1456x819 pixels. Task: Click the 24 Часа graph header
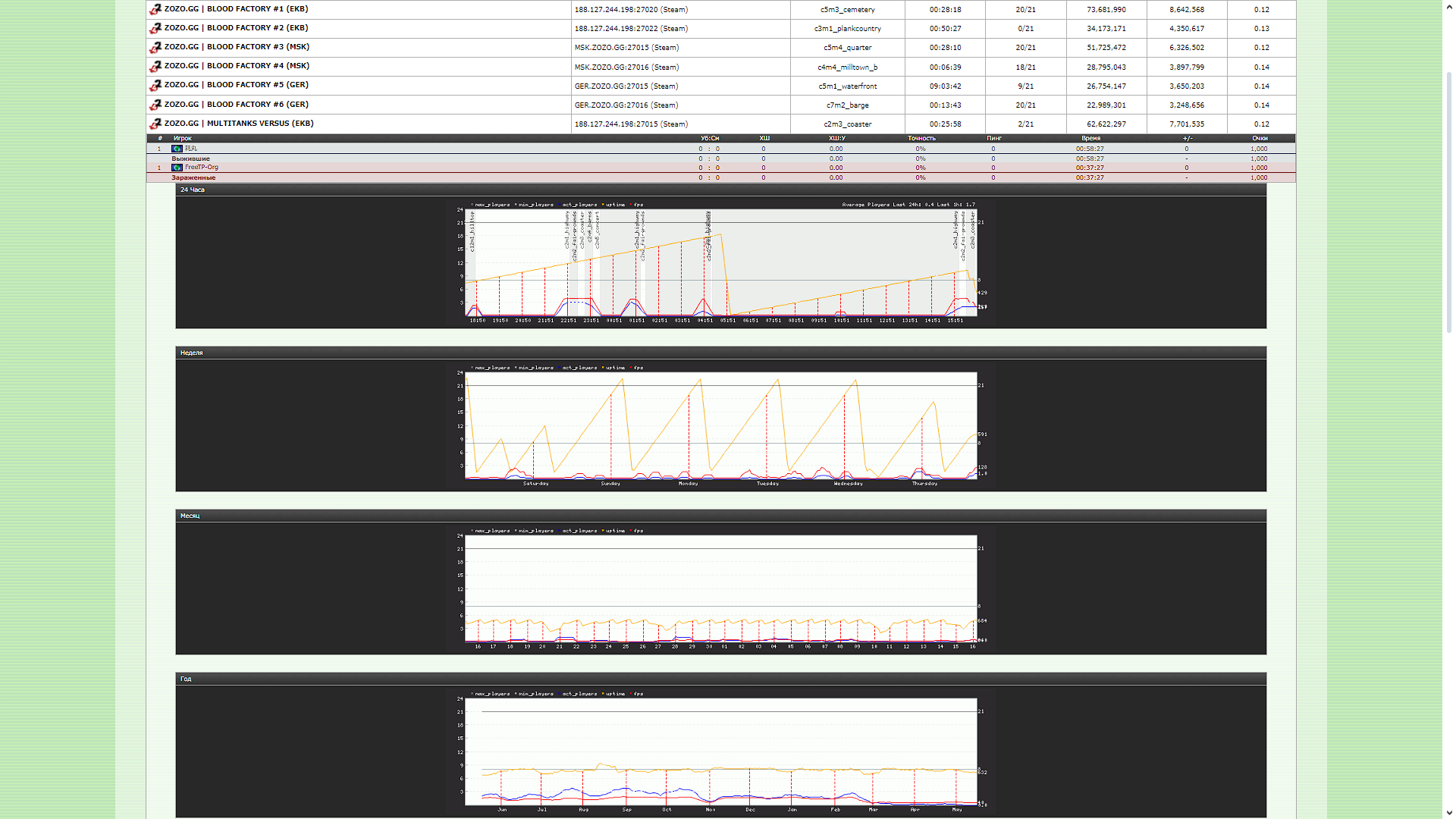coord(193,190)
